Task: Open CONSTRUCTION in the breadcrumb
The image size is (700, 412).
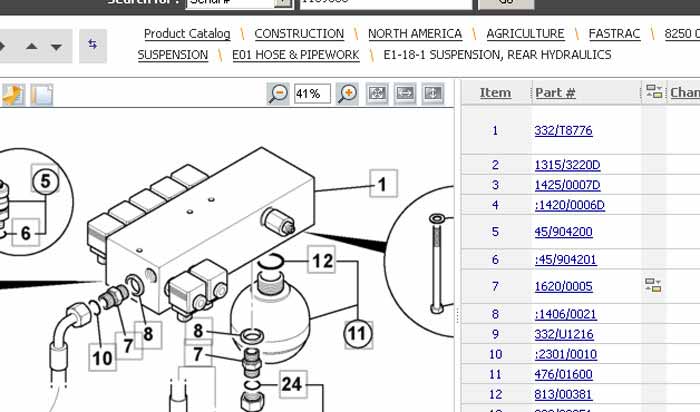Action: (x=299, y=34)
